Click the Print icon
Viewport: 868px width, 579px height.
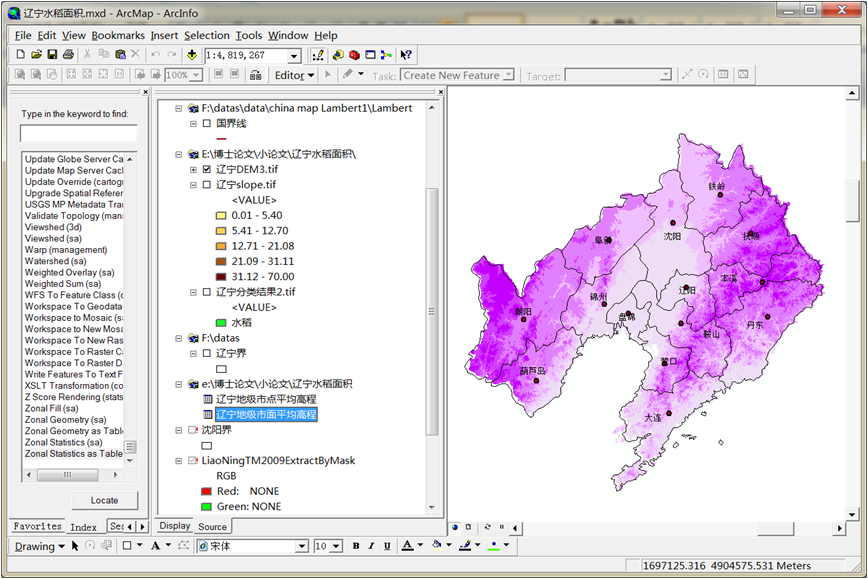click(68, 54)
